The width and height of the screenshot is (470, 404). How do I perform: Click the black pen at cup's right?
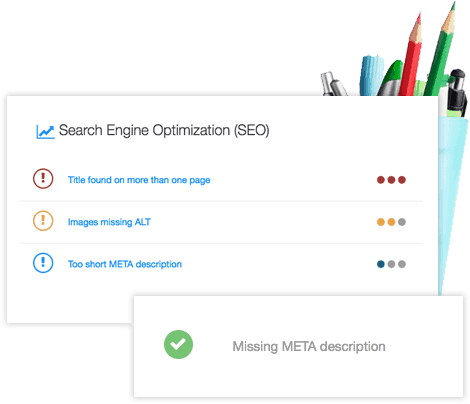(x=456, y=92)
